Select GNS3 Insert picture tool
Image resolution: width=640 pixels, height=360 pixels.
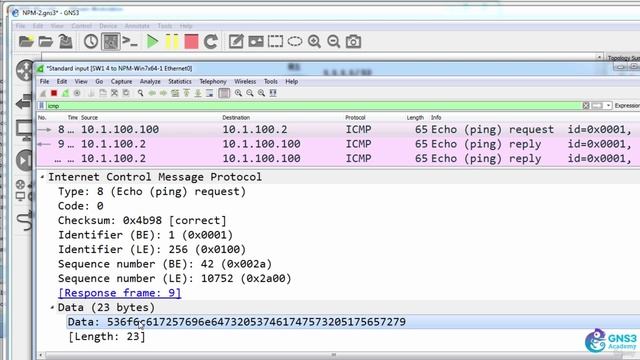click(x=256, y=42)
